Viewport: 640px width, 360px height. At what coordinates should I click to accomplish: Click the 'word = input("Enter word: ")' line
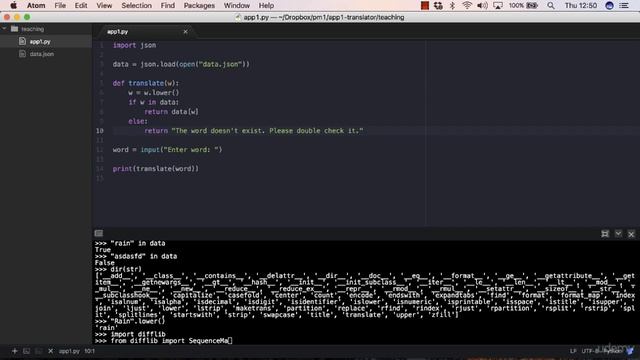click(x=167, y=150)
